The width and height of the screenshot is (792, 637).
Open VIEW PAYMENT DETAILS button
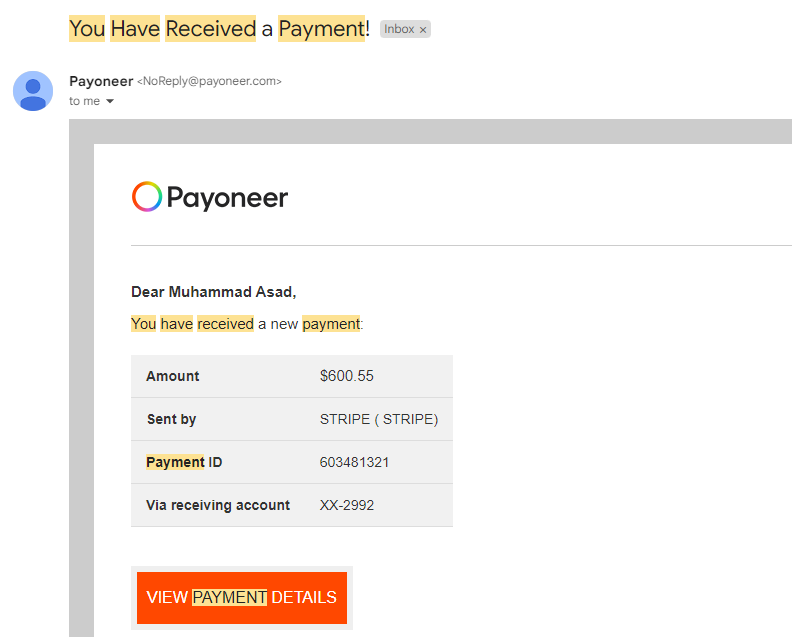(x=241, y=598)
